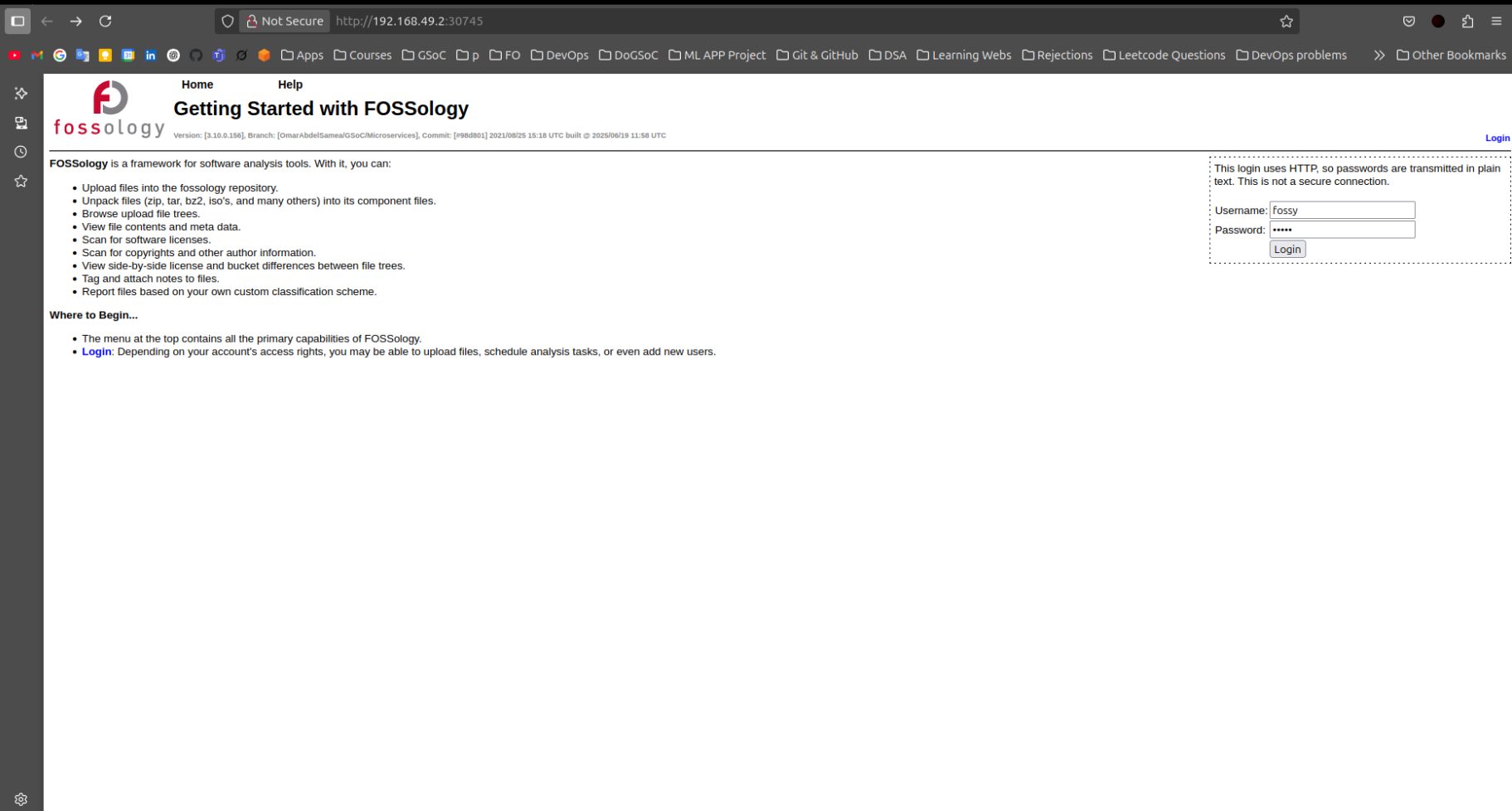Open the Pocket save icon
Screen dimensions: 1512x811
pos(1409,21)
